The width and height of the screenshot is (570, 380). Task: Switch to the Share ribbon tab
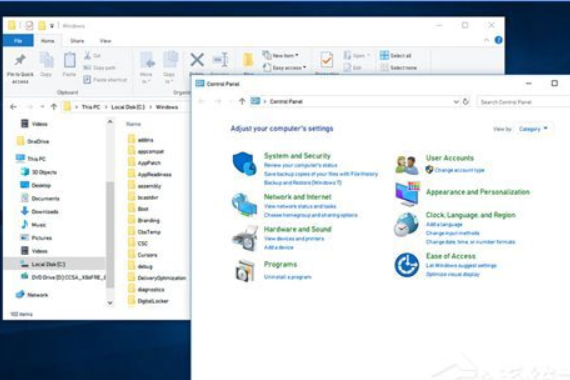click(x=77, y=41)
